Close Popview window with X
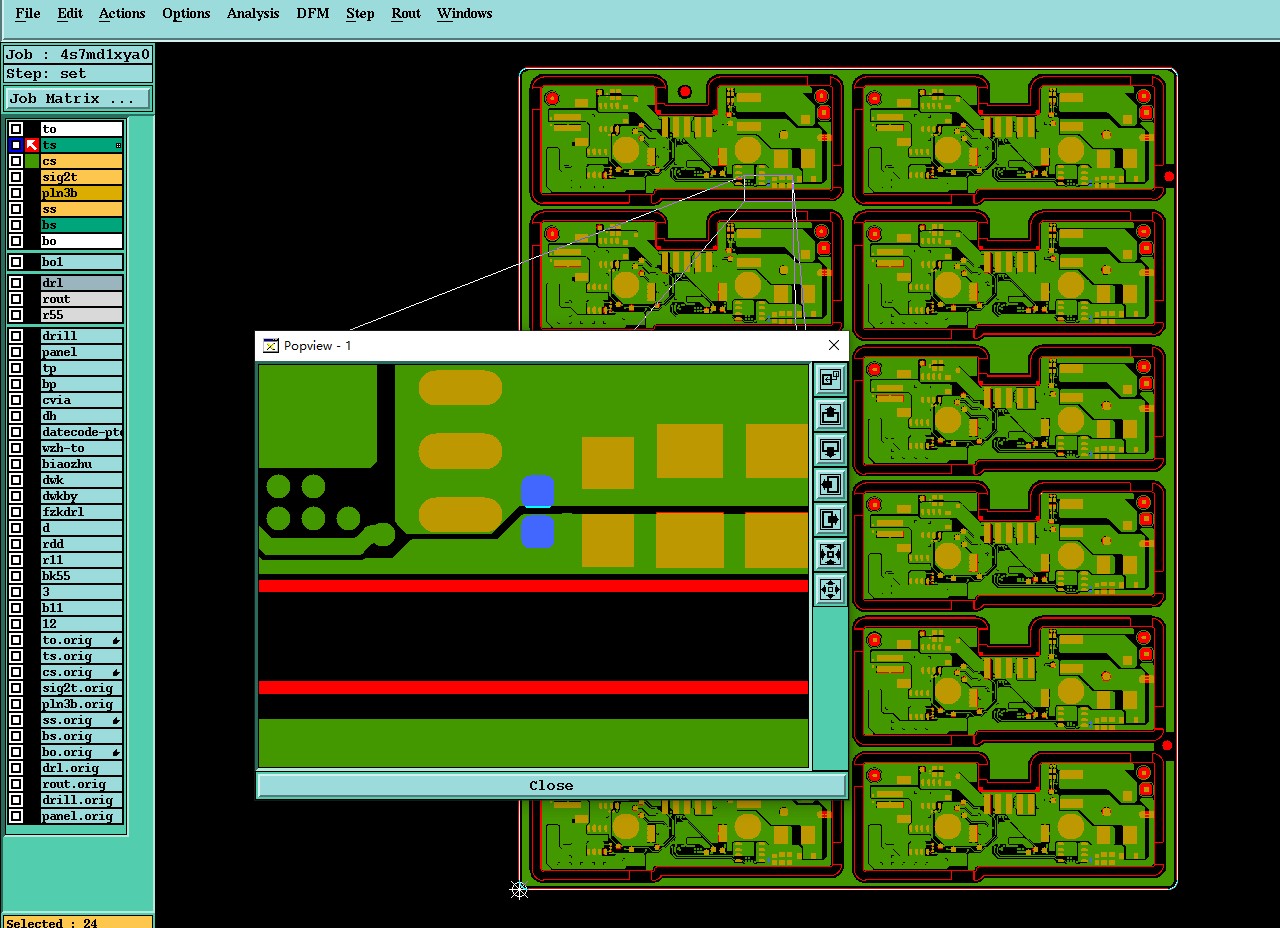The width and height of the screenshot is (1280, 928). pos(834,345)
